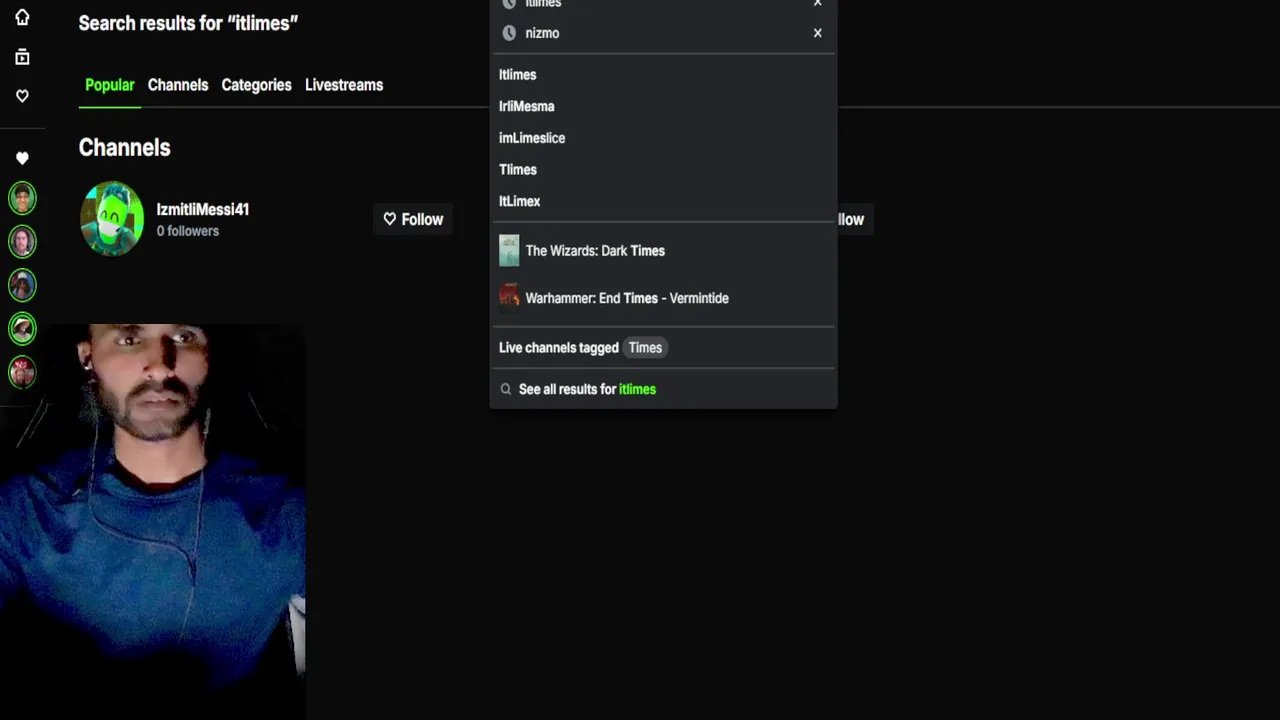Choose the IrliMesma suggestion
This screenshot has width=1280, height=720.
click(x=527, y=106)
